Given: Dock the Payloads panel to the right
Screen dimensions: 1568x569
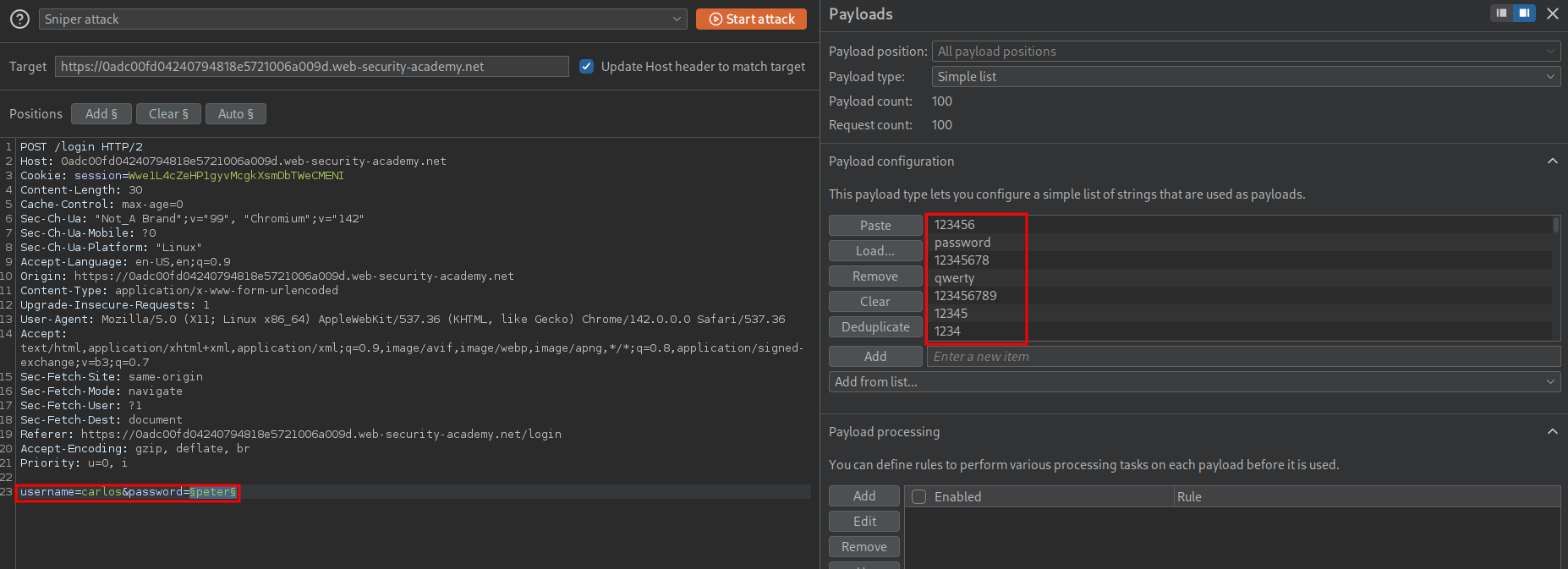Looking at the screenshot, I should pos(1523,13).
